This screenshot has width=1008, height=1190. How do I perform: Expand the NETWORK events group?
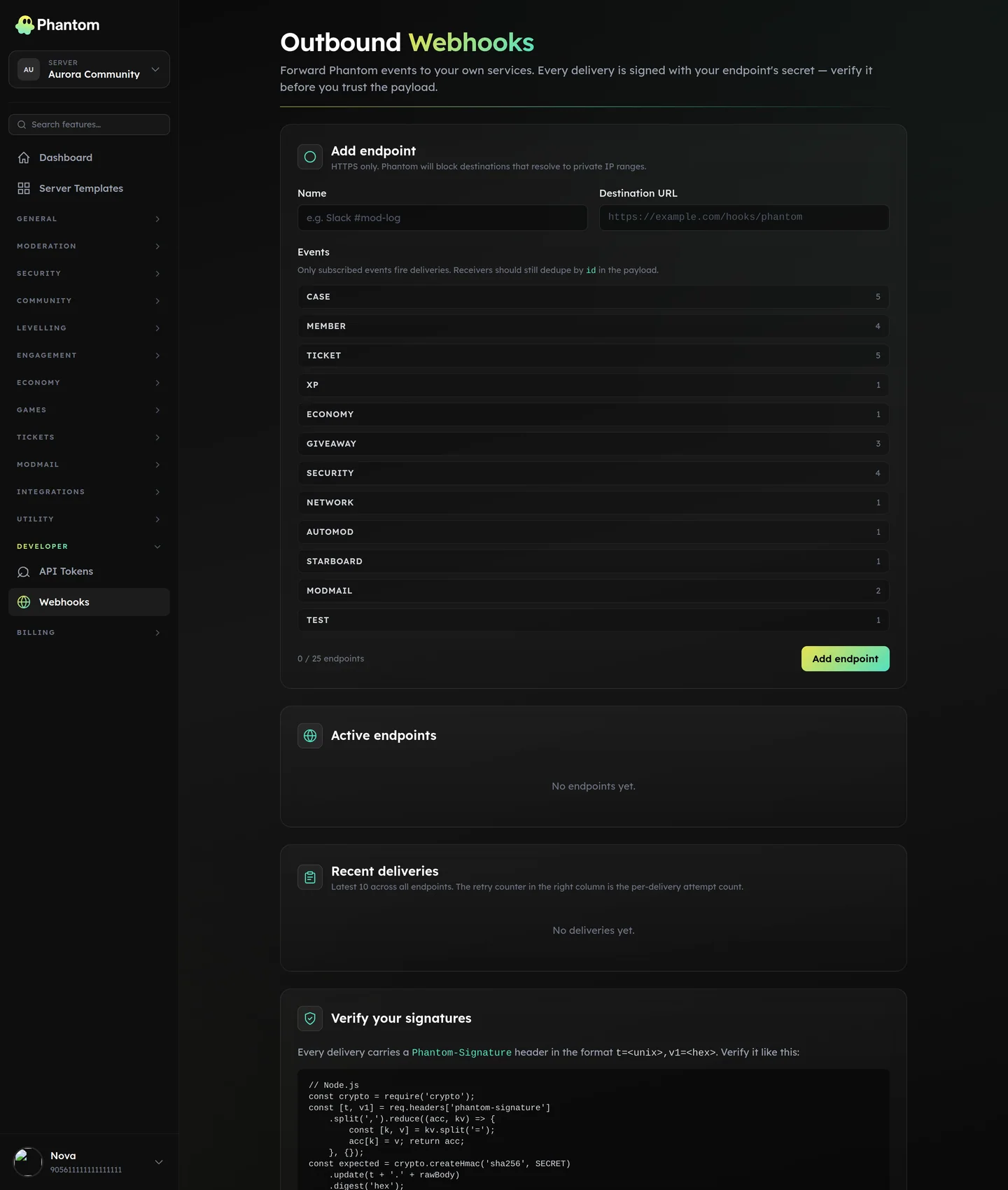tap(593, 503)
